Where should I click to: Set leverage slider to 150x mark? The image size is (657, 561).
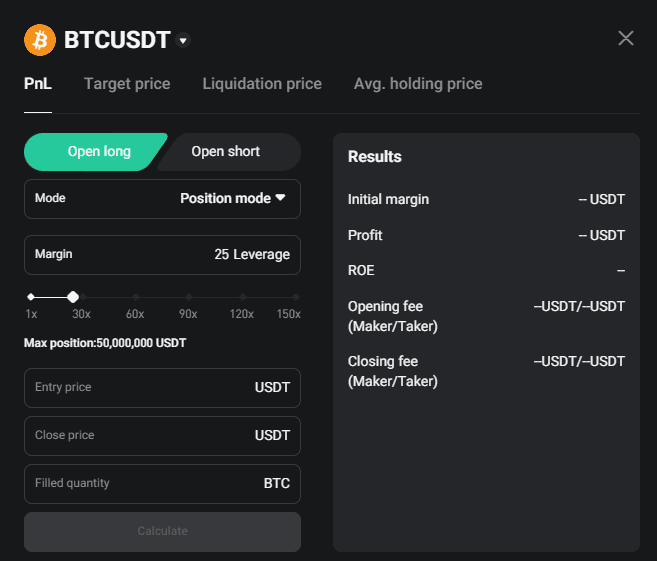tap(296, 297)
